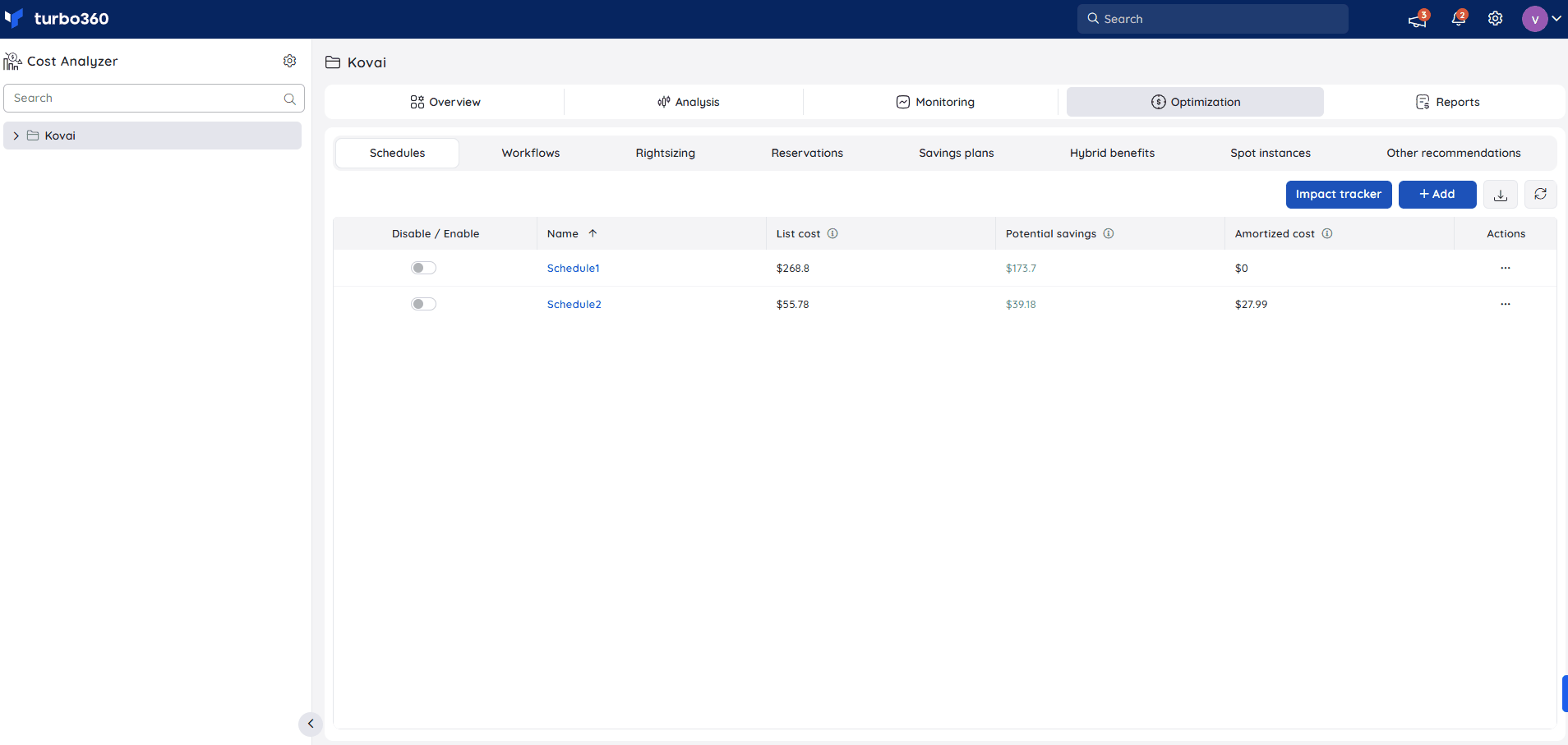Expand the user profile dropdown arrow
Viewport: 1568px width, 745px height.
pyautogui.click(x=1556, y=18)
